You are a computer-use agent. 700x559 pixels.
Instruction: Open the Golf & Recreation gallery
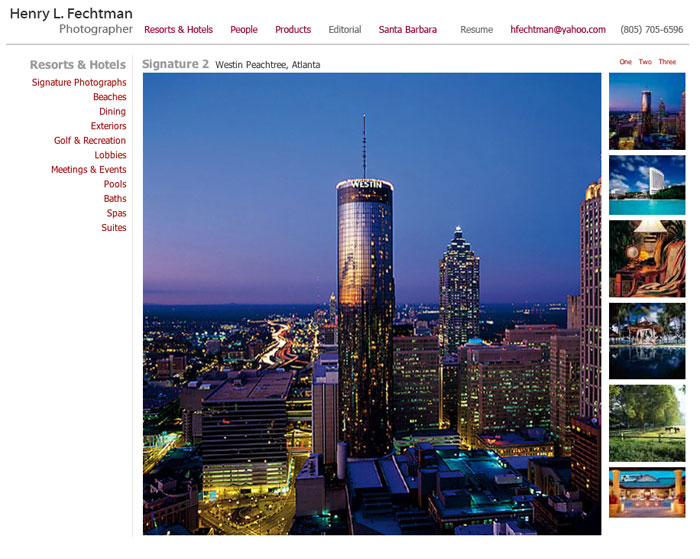[x=90, y=141]
